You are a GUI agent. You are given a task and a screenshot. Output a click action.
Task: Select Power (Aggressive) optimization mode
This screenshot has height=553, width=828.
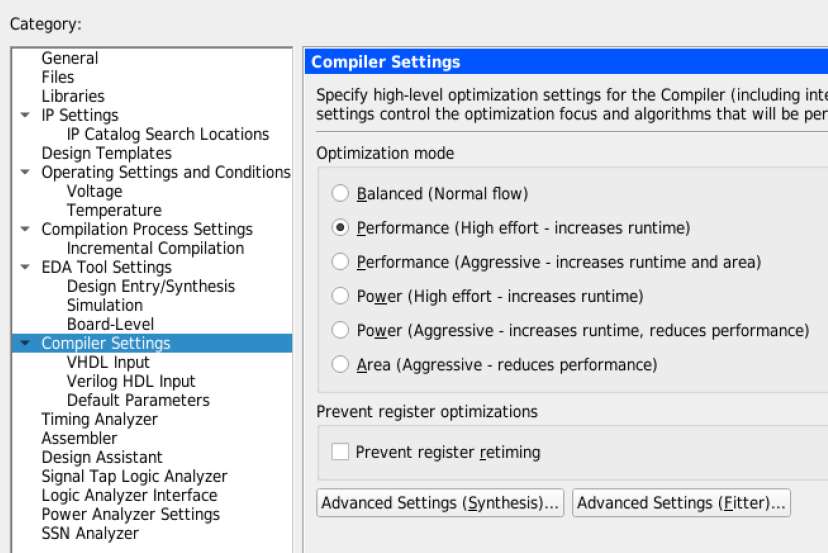(340, 330)
